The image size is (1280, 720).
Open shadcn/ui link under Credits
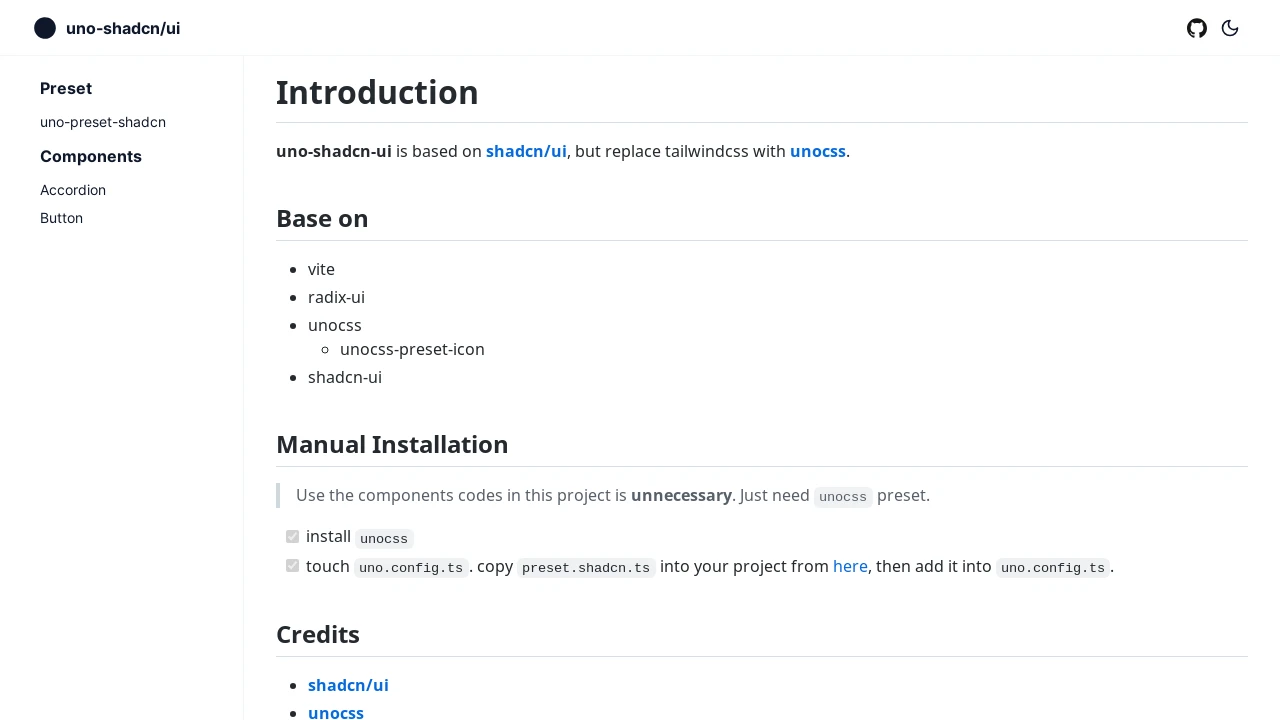tap(348, 685)
